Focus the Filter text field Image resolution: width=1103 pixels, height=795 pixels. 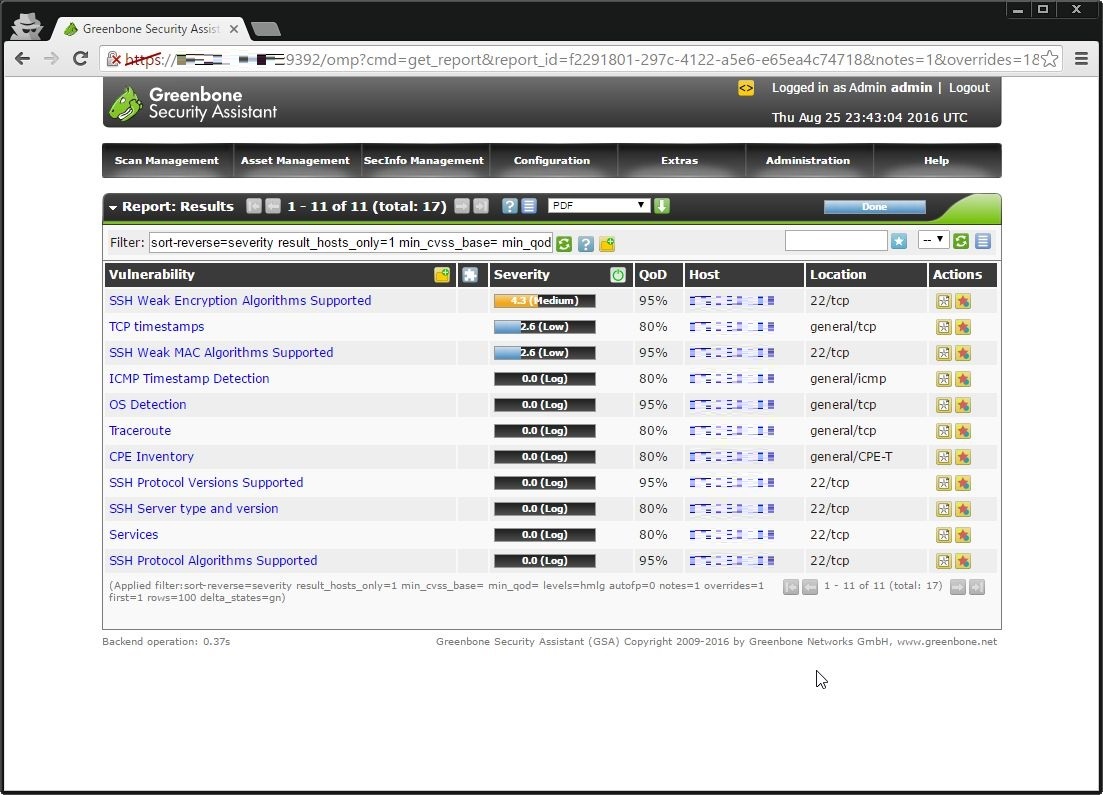coord(350,243)
